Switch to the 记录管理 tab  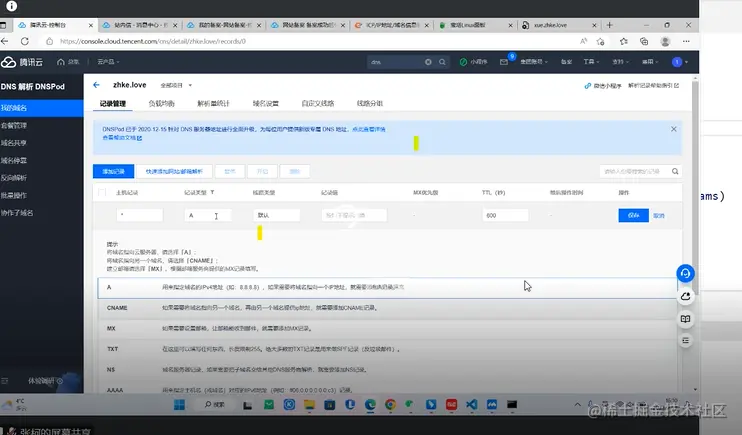(x=113, y=103)
